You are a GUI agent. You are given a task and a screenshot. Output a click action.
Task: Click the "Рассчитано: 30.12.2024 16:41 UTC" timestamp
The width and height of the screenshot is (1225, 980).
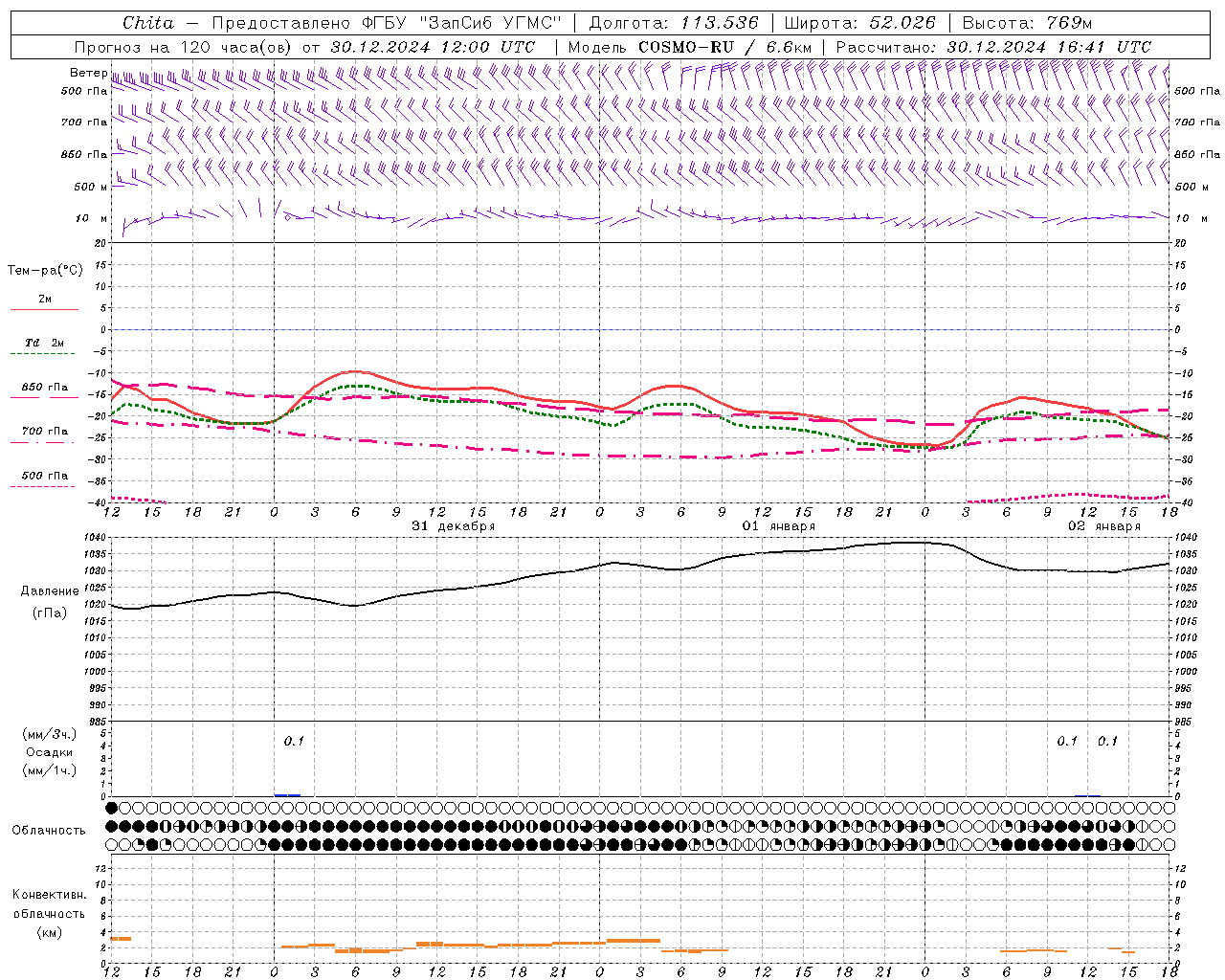[x=993, y=47]
